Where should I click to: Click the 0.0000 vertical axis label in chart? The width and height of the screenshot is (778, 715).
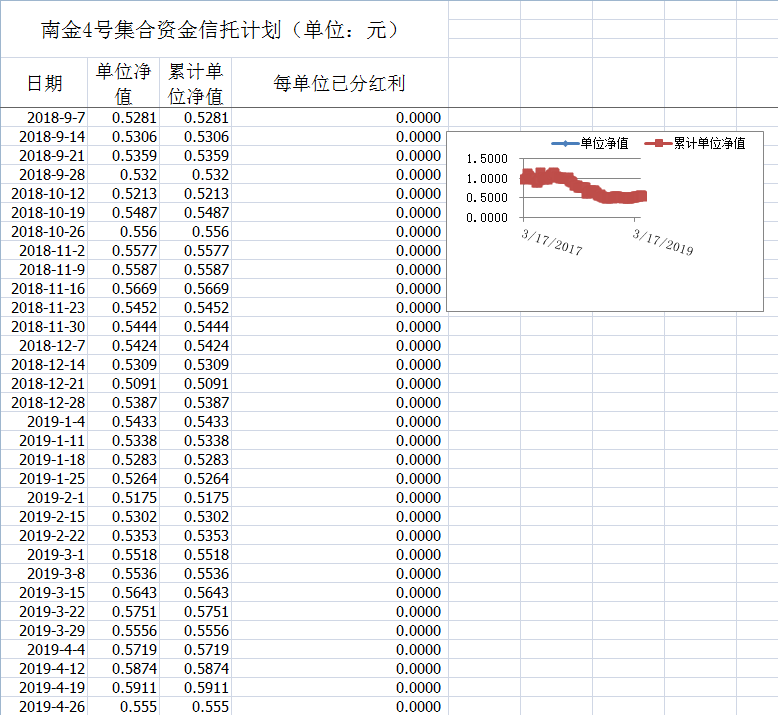[x=487, y=217]
